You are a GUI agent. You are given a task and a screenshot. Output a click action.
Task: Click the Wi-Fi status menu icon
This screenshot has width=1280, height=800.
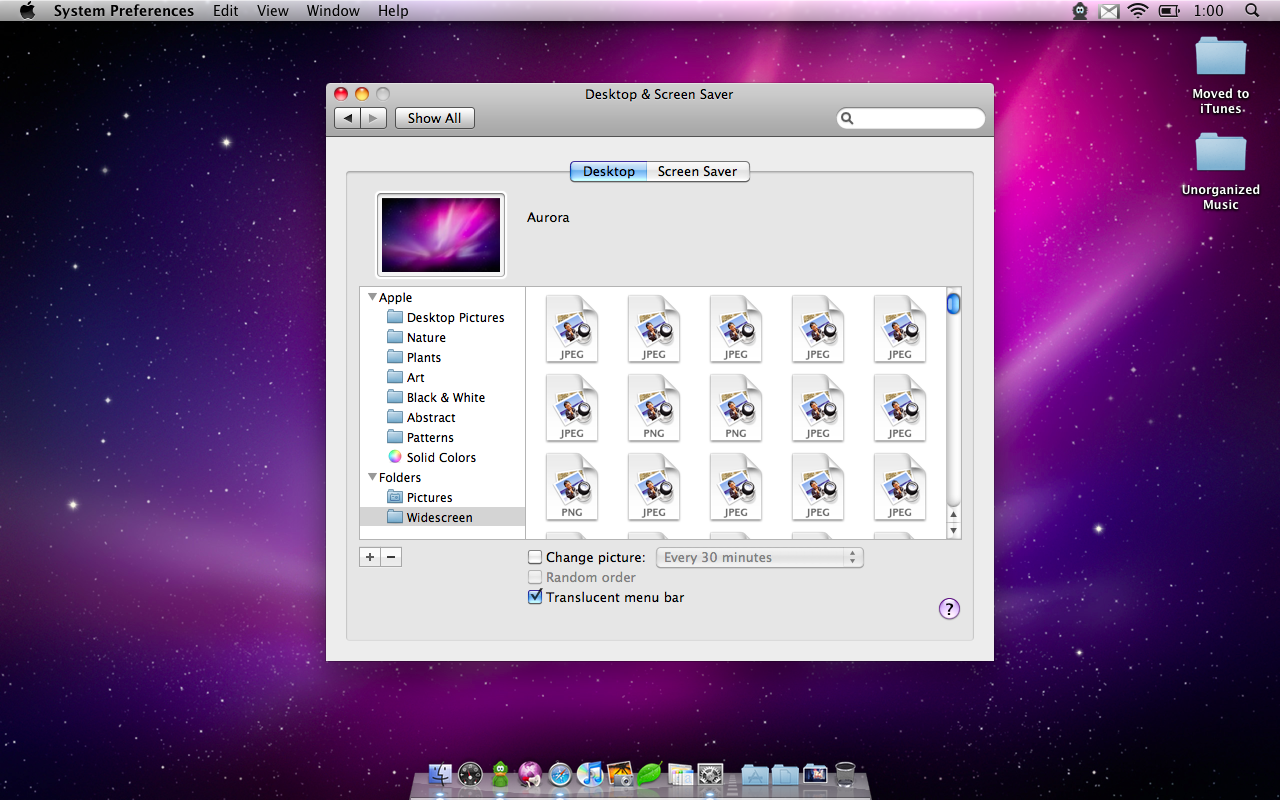[x=1137, y=11]
